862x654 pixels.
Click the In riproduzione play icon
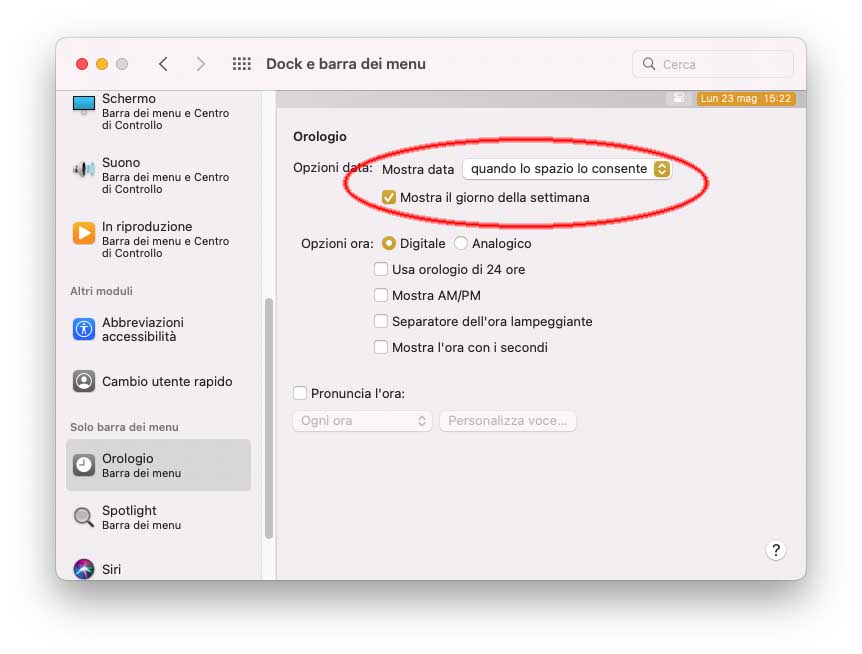point(84,233)
